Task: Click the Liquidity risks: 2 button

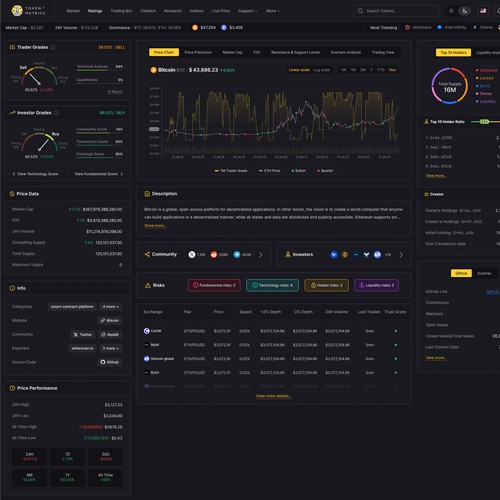Action: pos(376,285)
